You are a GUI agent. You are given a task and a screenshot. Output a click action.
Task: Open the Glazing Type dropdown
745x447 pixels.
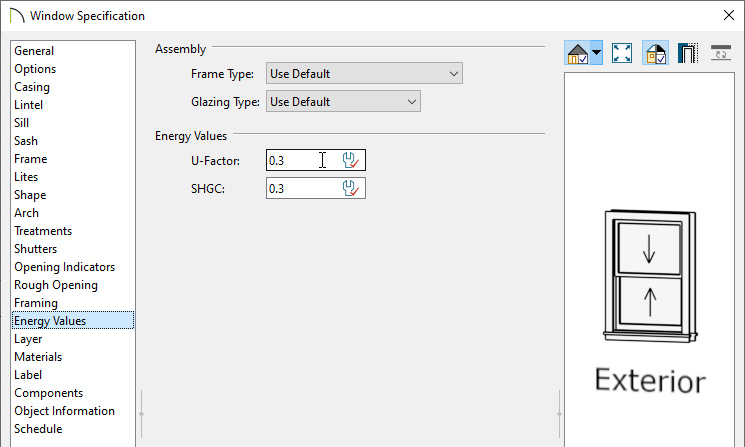click(343, 102)
